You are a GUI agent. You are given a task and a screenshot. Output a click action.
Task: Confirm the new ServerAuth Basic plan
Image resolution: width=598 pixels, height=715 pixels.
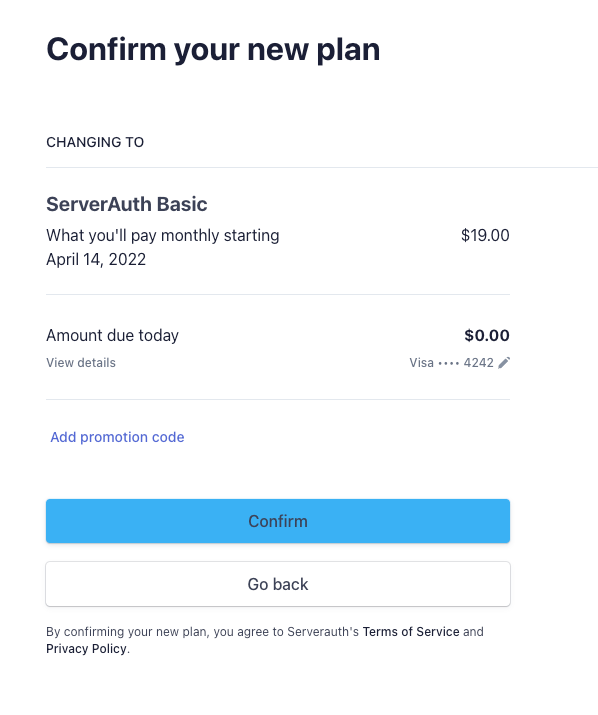point(278,521)
